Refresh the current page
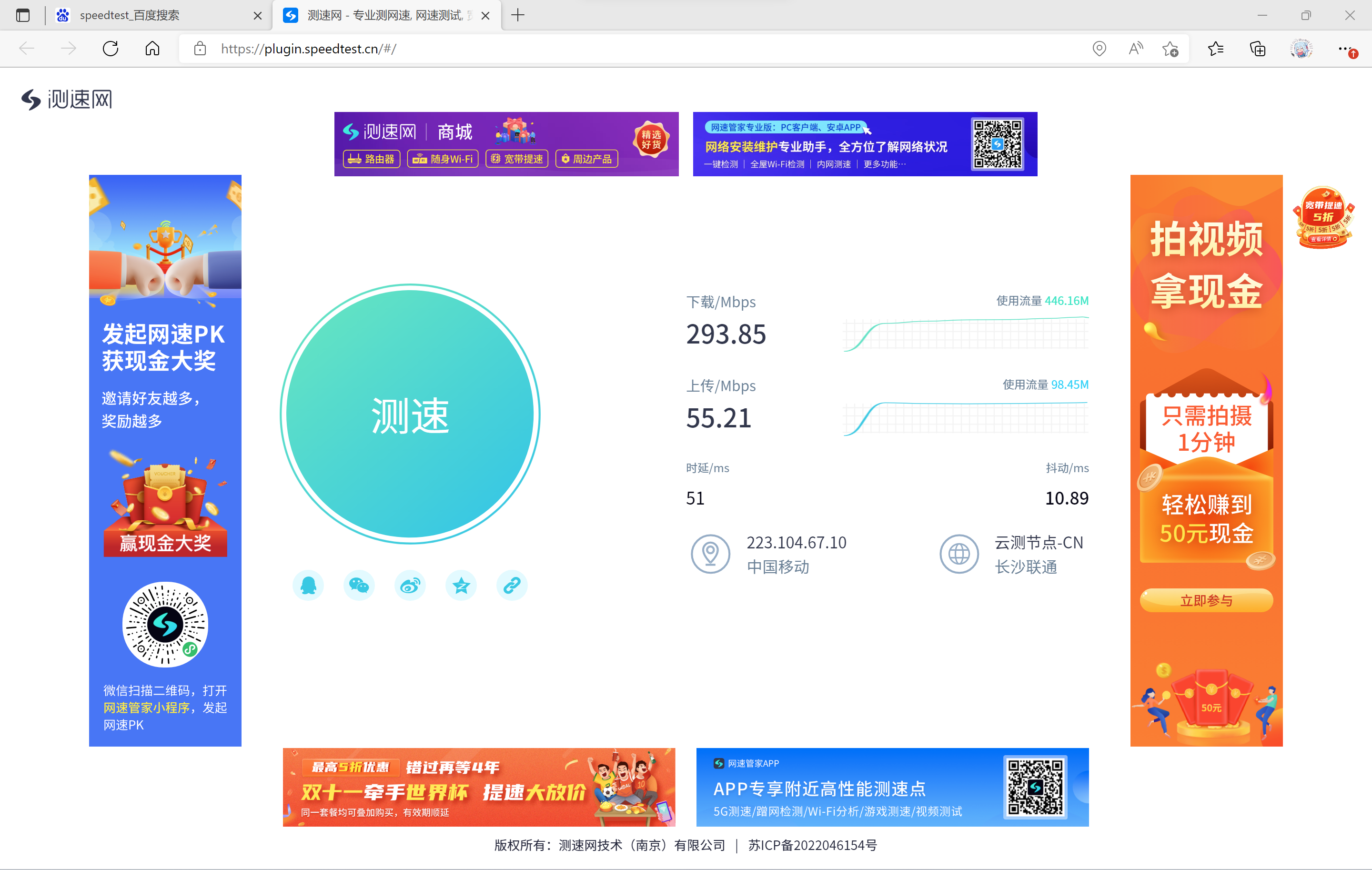 pos(111,49)
